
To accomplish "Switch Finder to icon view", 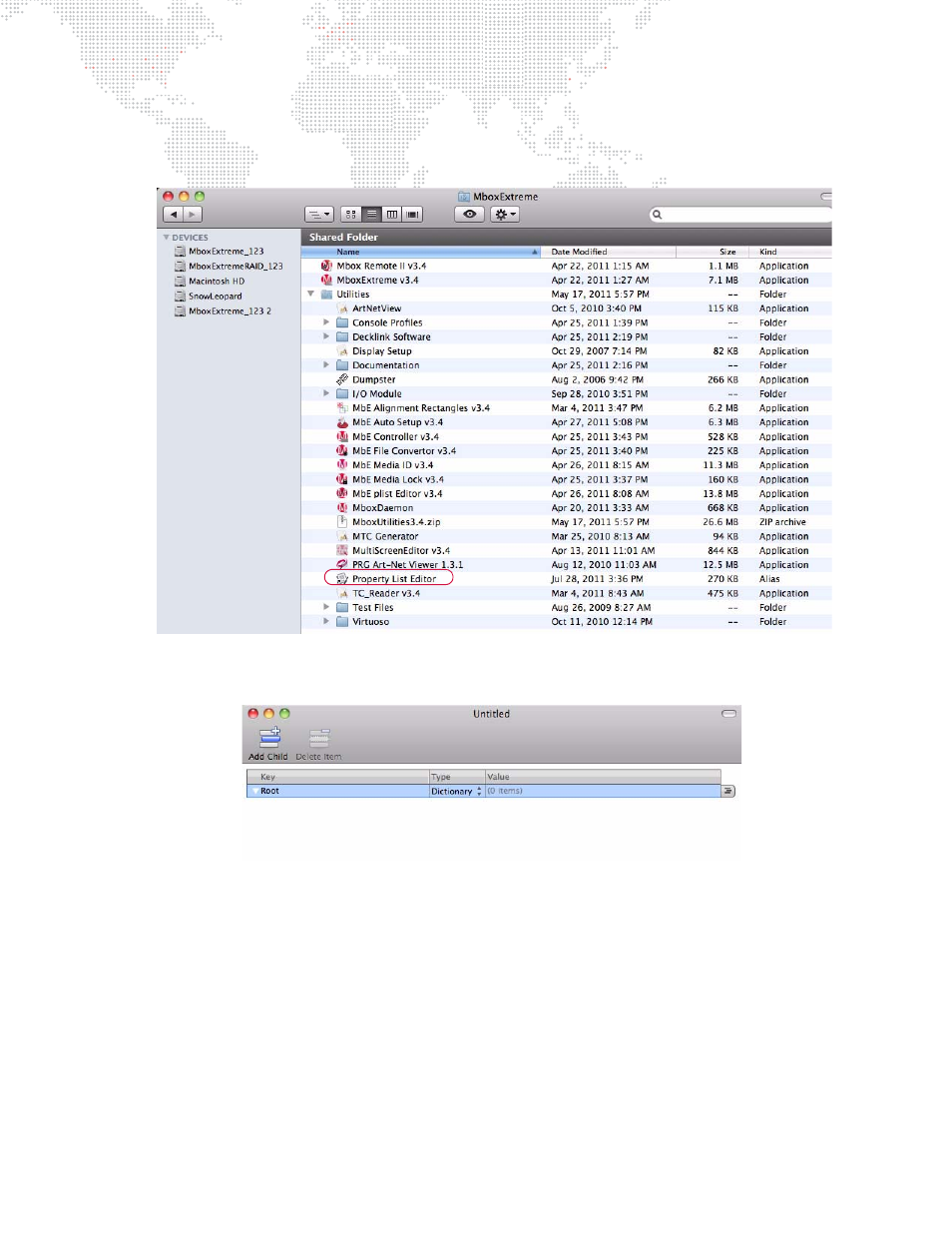I will (350, 215).
